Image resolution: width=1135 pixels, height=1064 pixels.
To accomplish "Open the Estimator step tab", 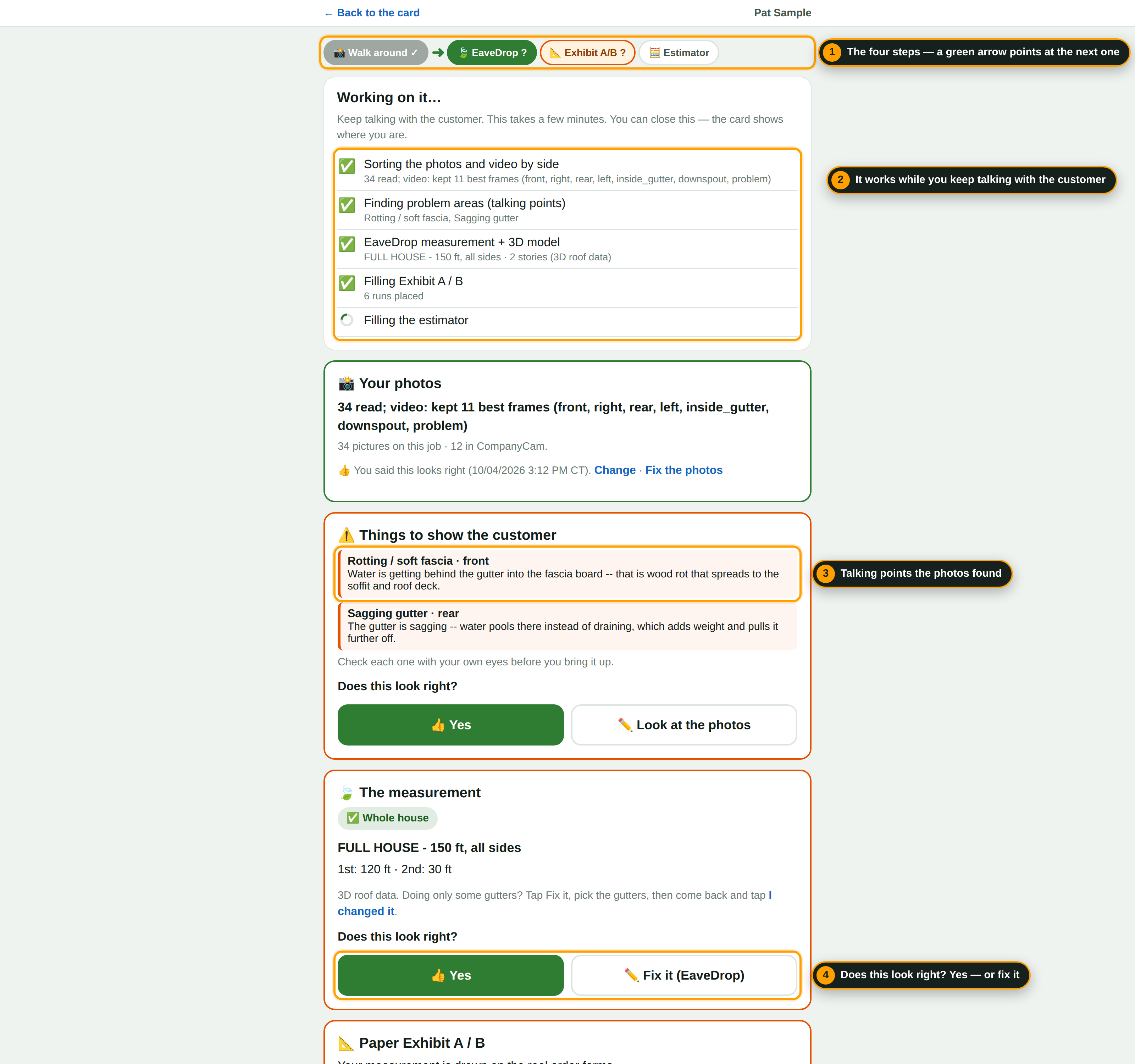I will tap(679, 52).
